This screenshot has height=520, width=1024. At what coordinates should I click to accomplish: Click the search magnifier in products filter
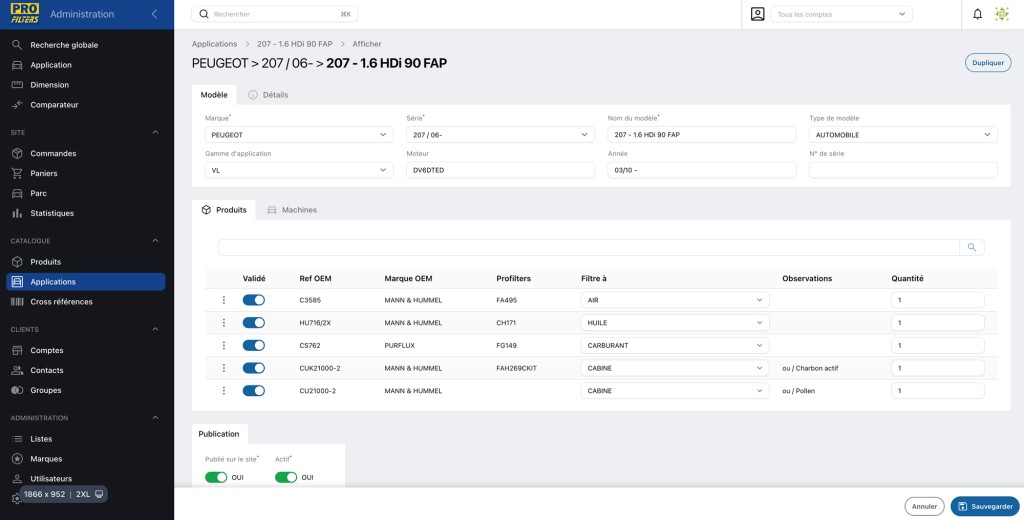[972, 247]
